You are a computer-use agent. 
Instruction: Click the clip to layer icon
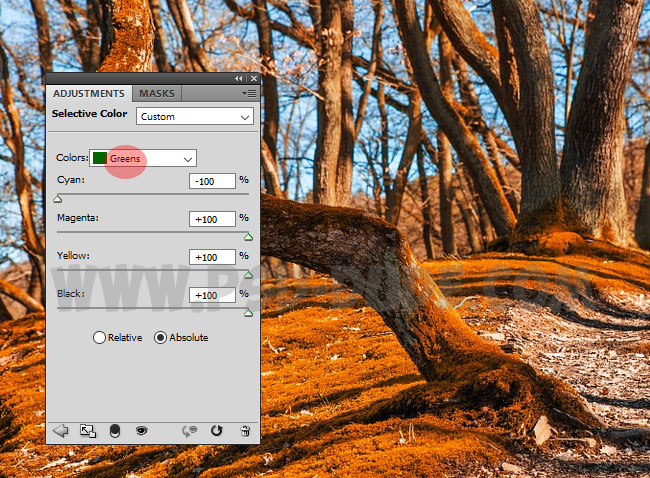115,430
